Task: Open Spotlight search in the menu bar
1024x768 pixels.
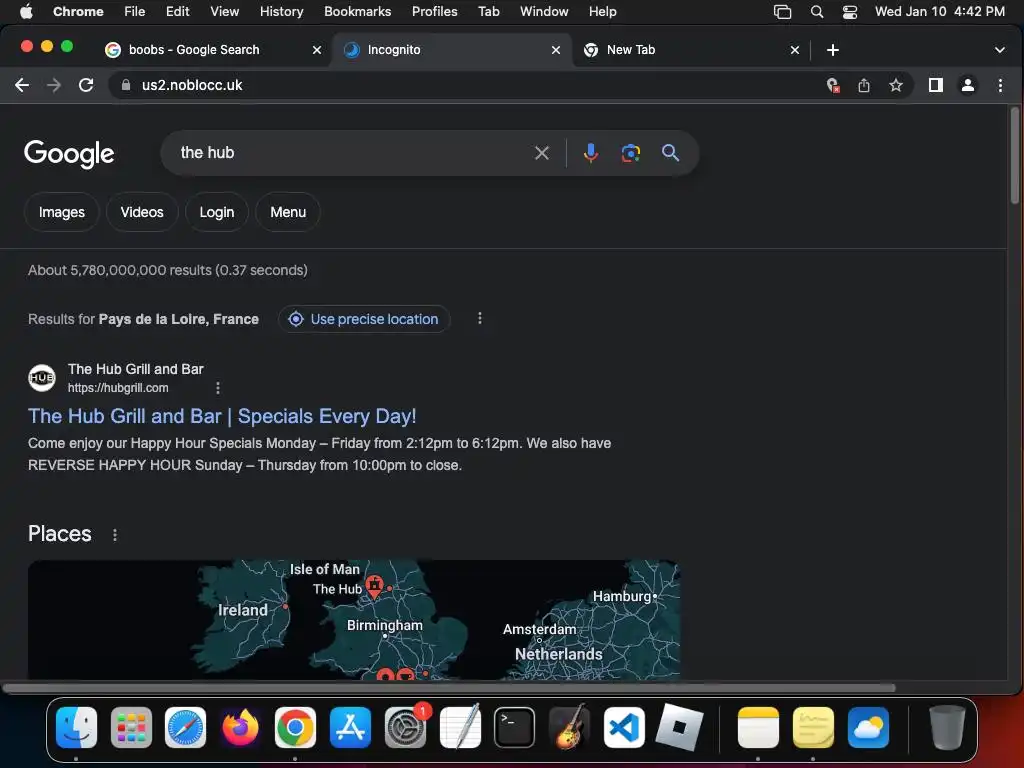Action: [816, 12]
